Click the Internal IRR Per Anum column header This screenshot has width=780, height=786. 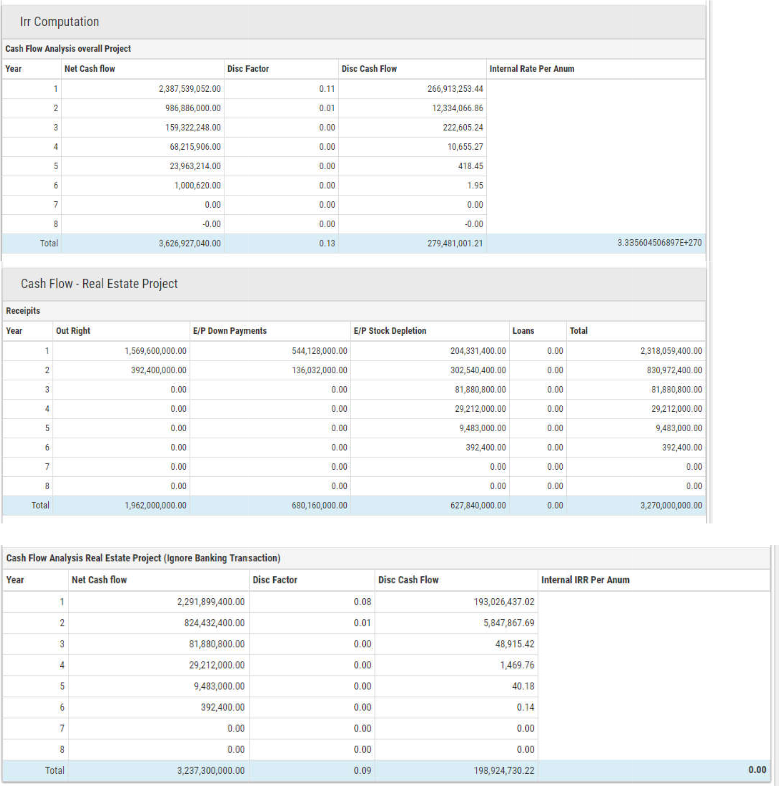pyautogui.click(x=585, y=580)
